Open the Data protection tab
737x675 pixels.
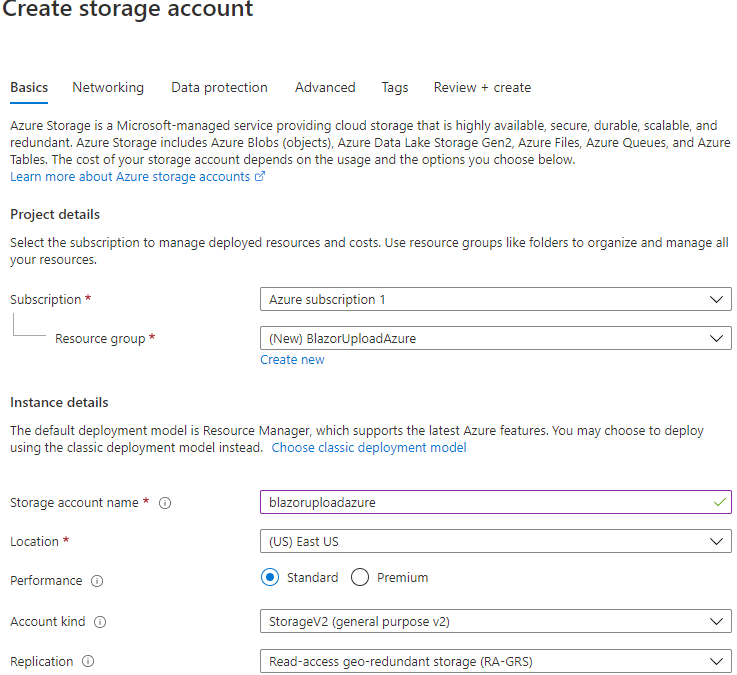click(219, 88)
